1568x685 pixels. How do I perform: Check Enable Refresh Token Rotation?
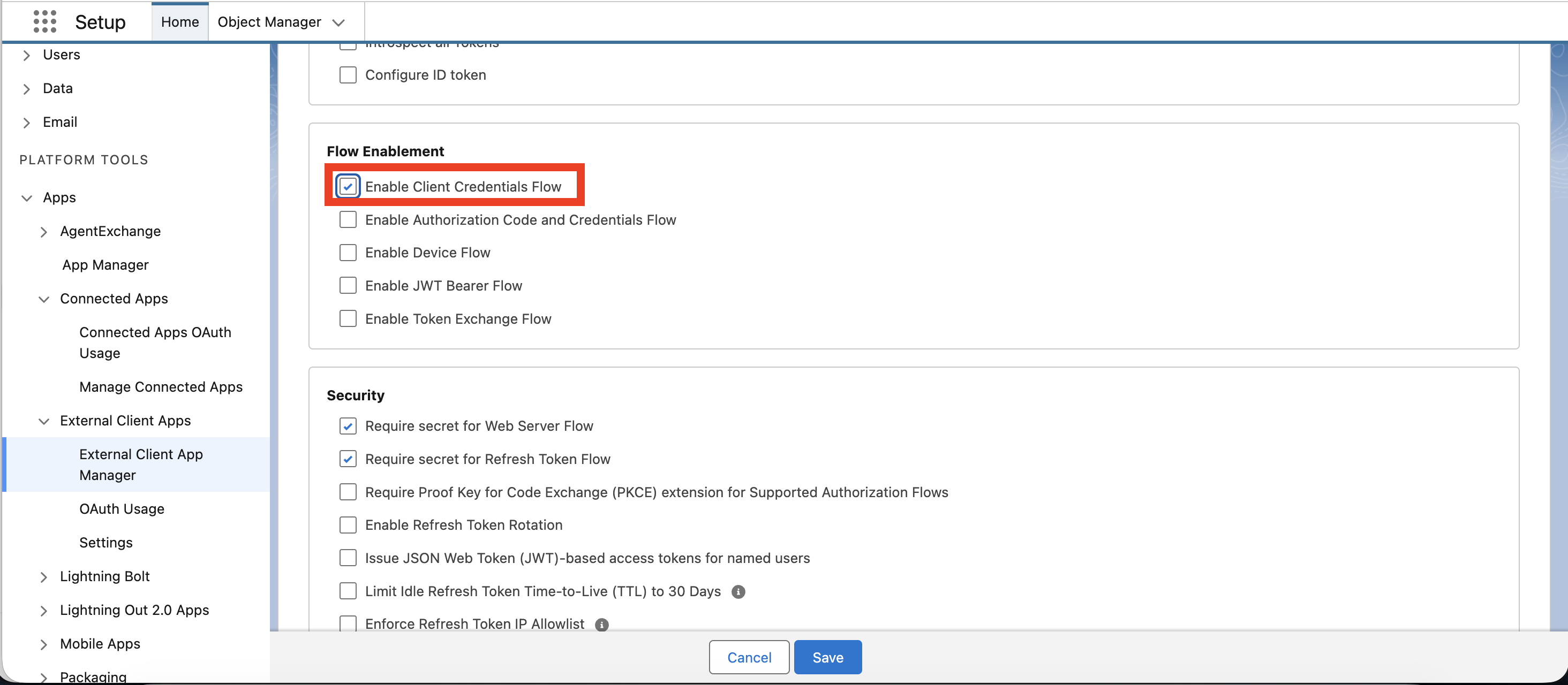coord(348,525)
